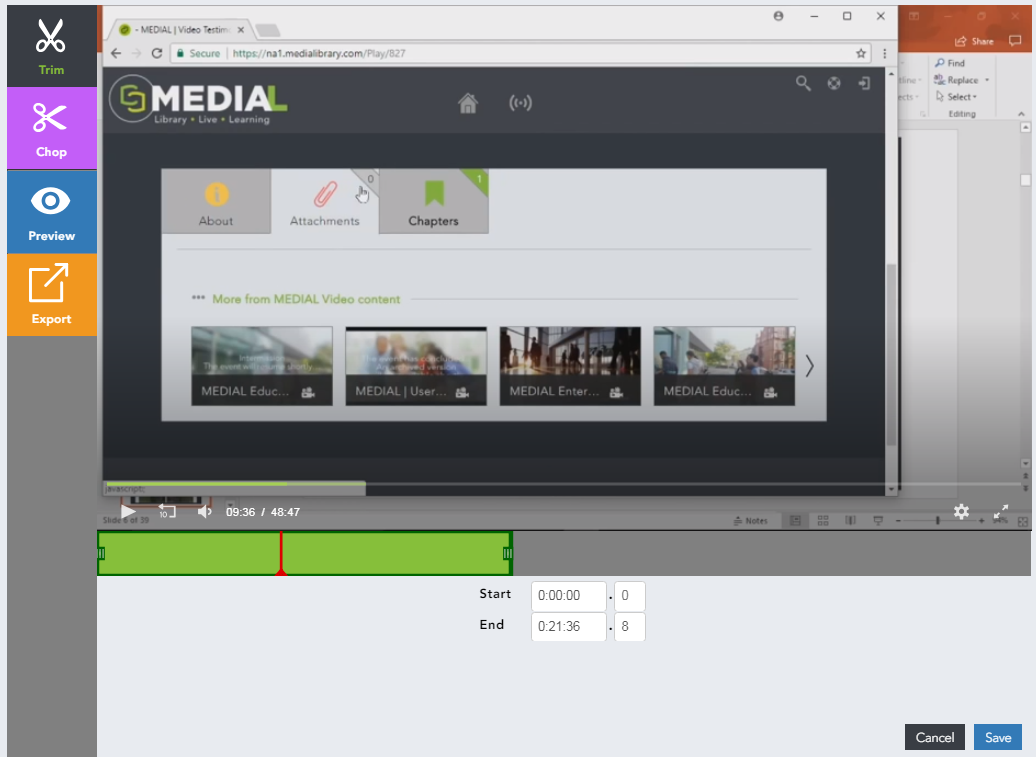
Task: Click Share in PowerPoint window
Action: pyautogui.click(x=975, y=41)
